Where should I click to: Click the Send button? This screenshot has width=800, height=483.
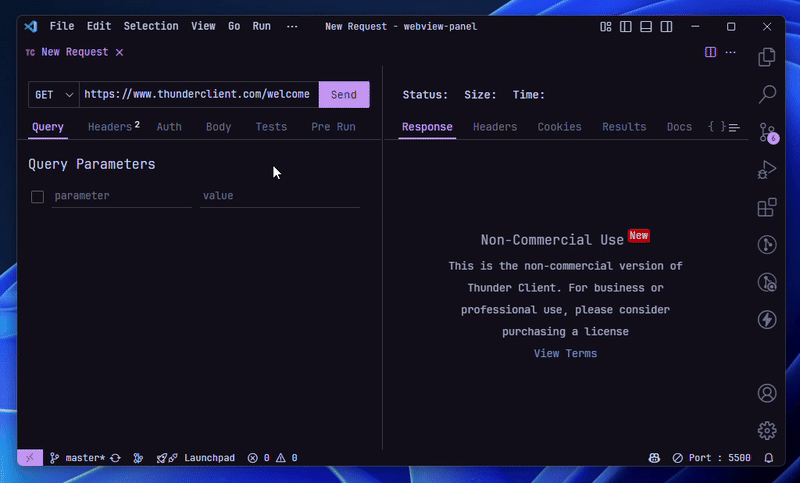pyautogui.click(x=344, y=94)
